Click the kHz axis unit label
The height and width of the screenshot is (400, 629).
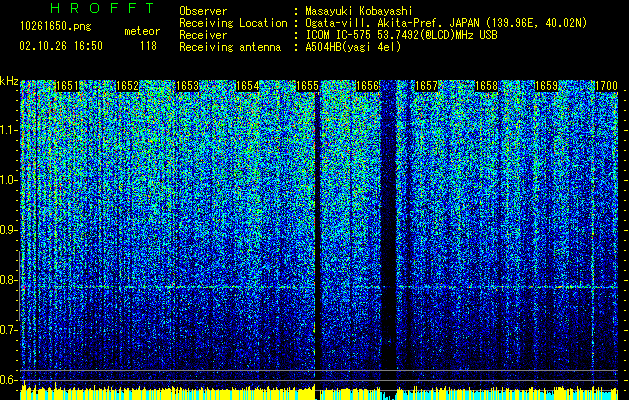tap(9, 81)
